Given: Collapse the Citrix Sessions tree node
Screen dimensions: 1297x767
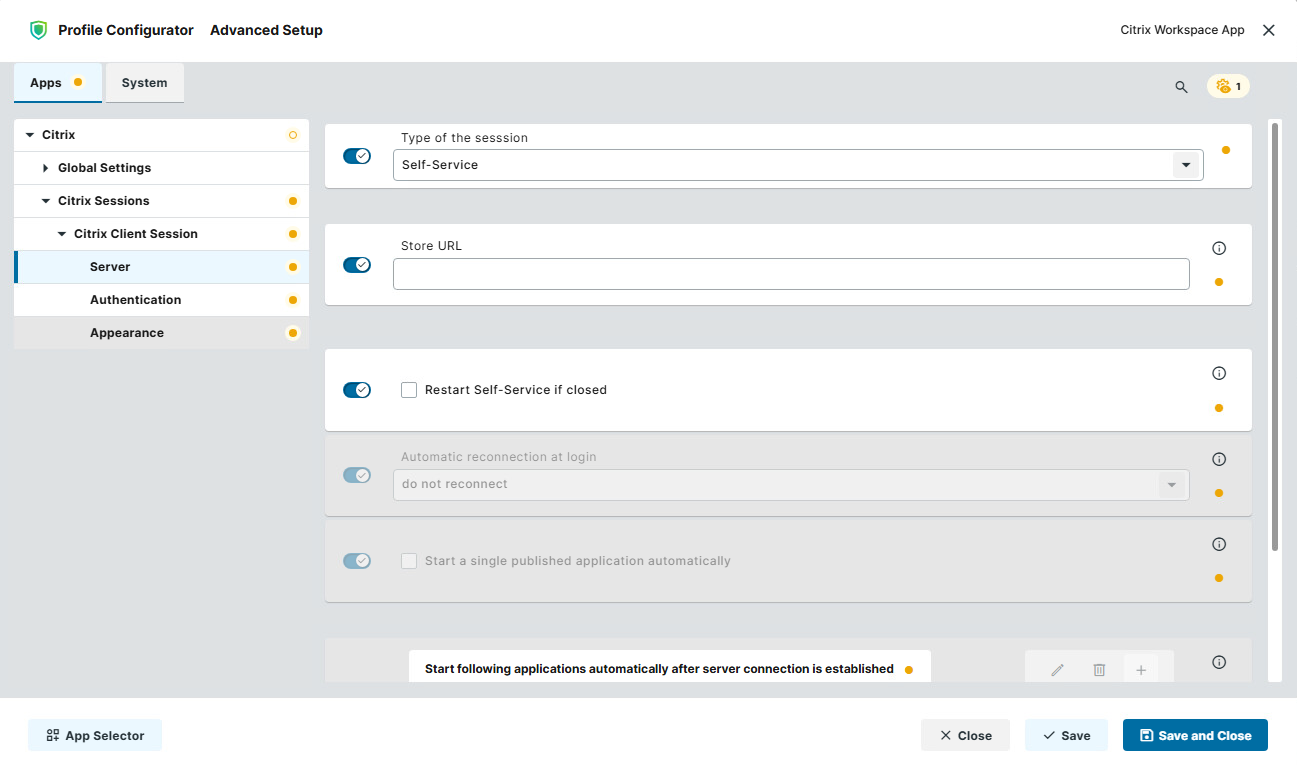Looking at the screenshot, I should pos(45,201).
